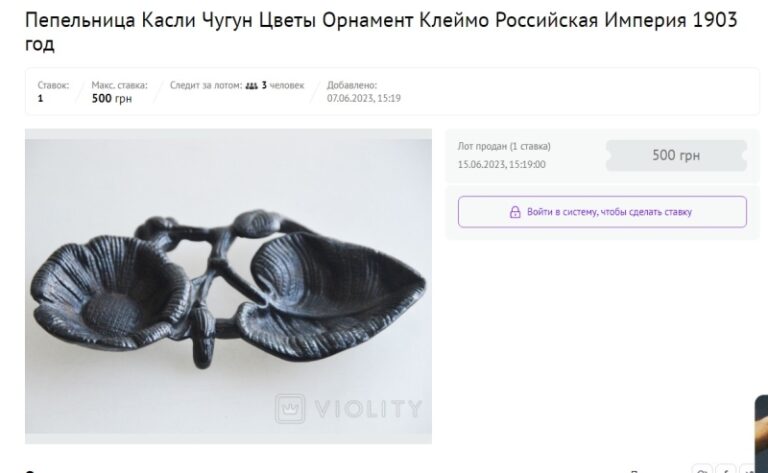Click 'Войти в систему, чтобы сделать ставку' button

[602, 212]
